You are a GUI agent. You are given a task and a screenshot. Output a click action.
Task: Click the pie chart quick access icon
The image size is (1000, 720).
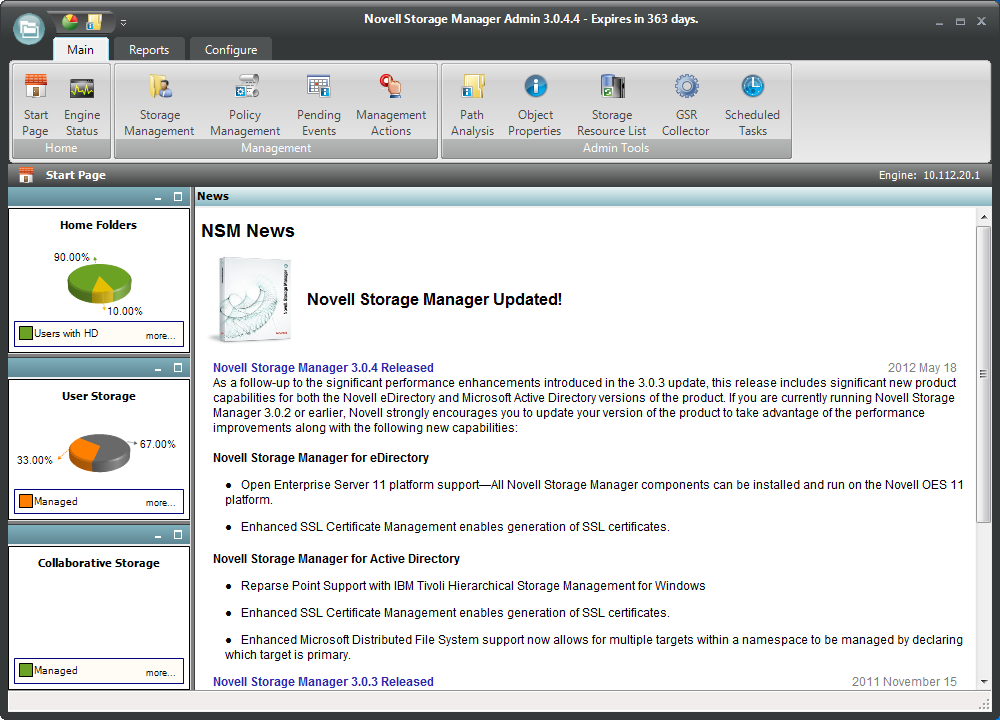[x=70, y=21]
